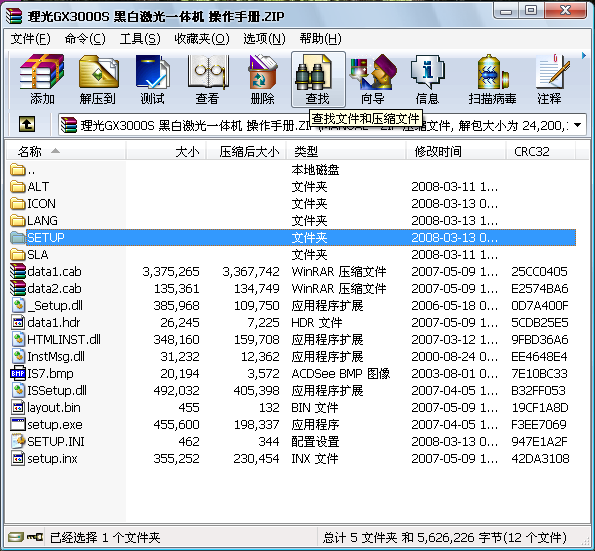The width and height of the screenshot is (595, 551).
Task: Click the InstMsg.dll file icon
Action: click(x=17, y=356)
